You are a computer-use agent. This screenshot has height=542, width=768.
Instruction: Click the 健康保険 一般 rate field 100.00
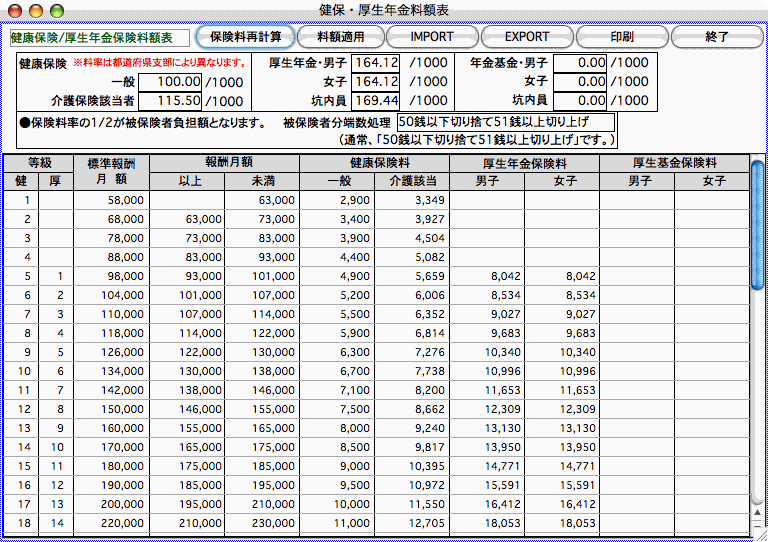coord(171,81)
